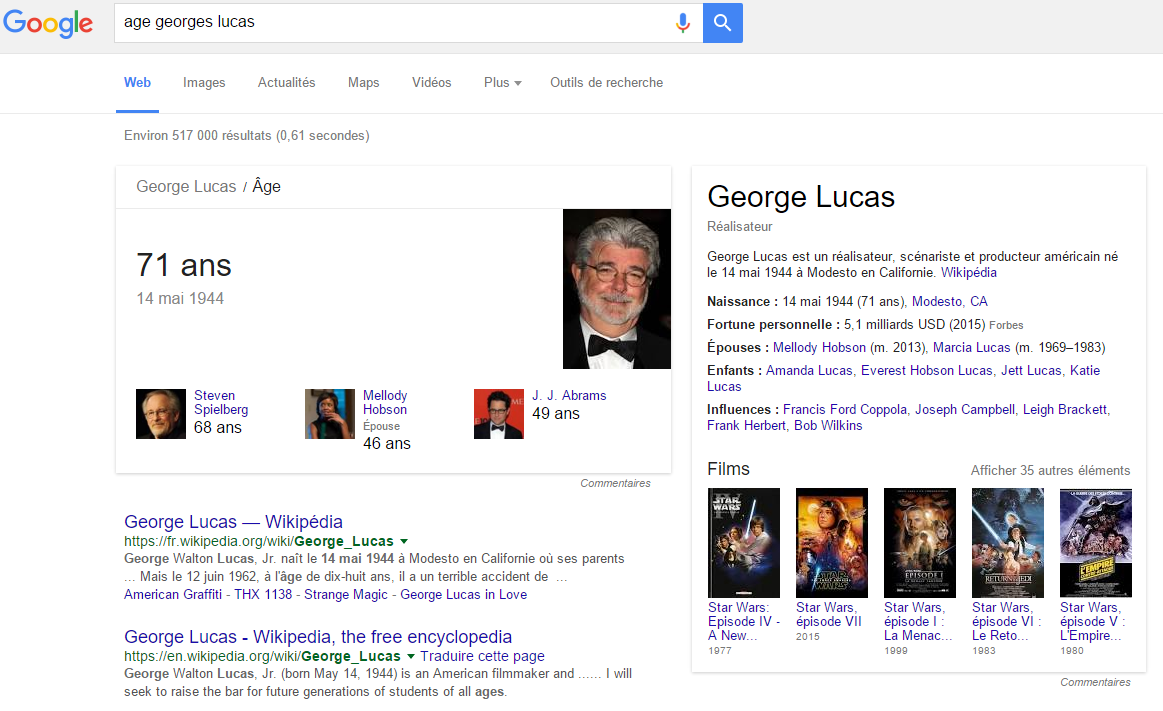Start voice search with microphone icon
Image resolution: width=1163 pixels, height=711 pixels.
[682, 23]
